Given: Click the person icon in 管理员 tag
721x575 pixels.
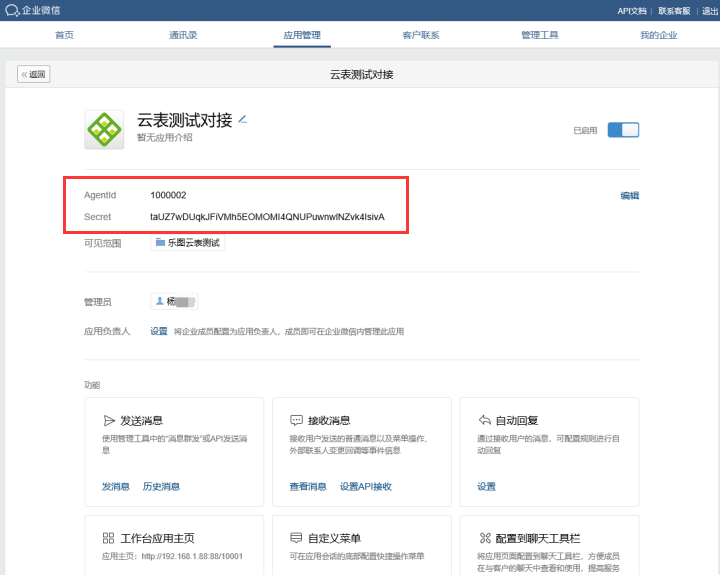Looking at the screenshot, I should pyautogui.click(x=160, y=301).
